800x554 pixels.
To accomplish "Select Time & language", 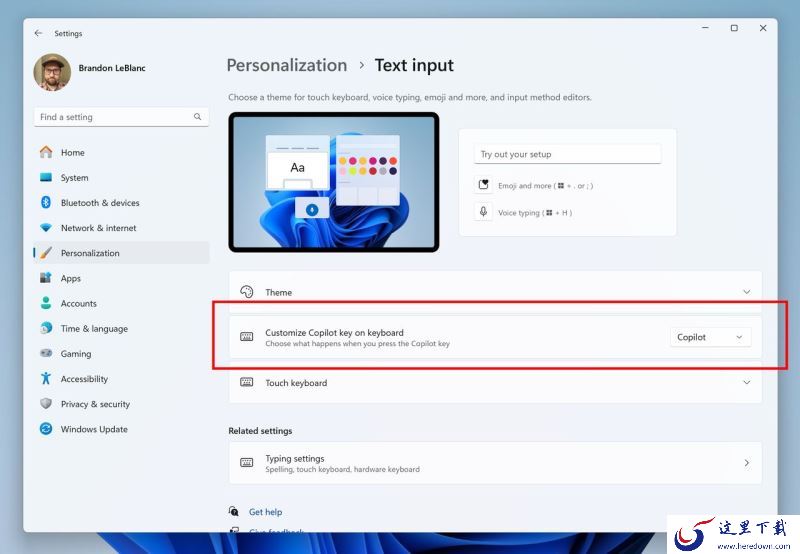I will point(121,328).
